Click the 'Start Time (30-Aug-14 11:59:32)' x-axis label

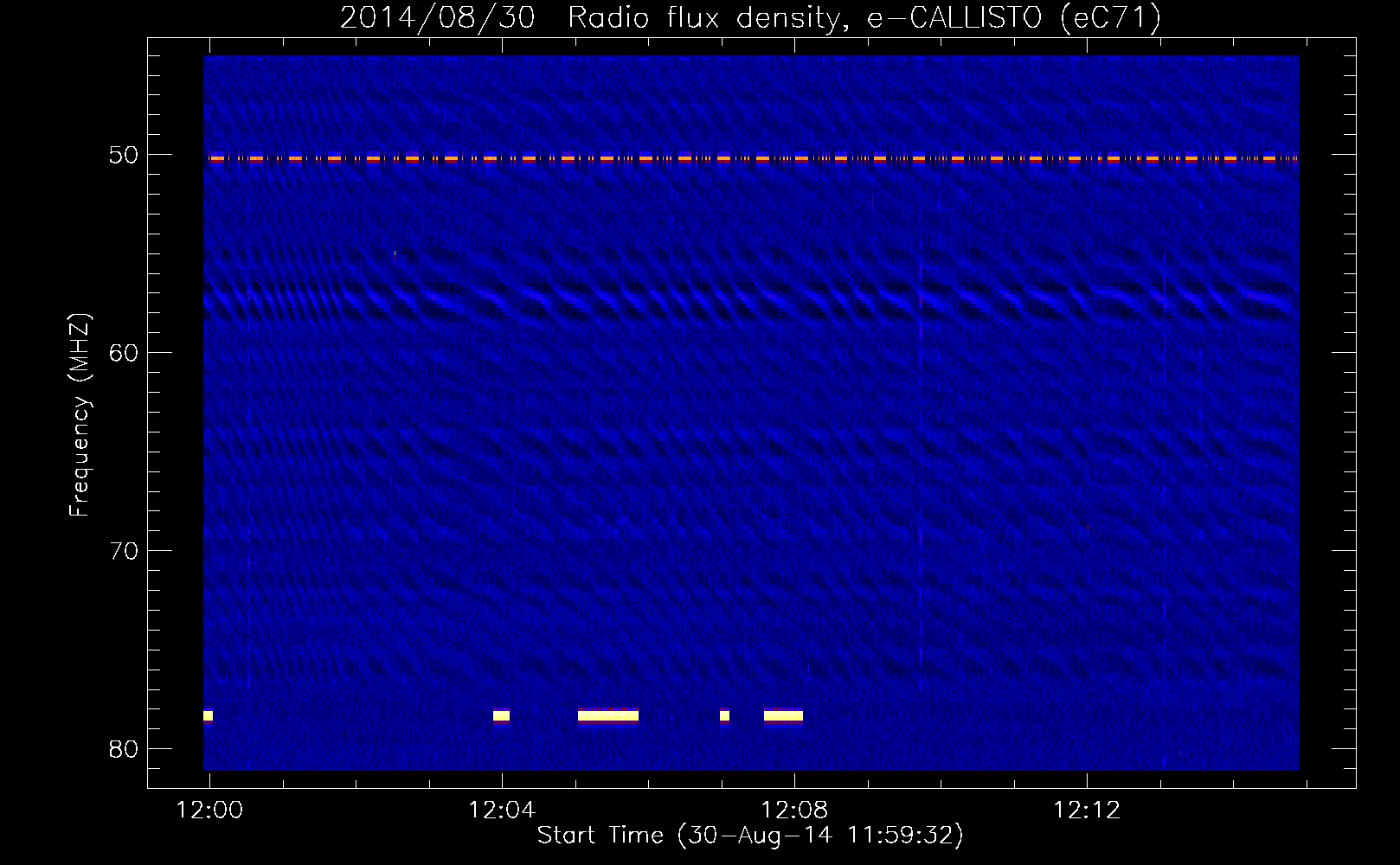750,835
